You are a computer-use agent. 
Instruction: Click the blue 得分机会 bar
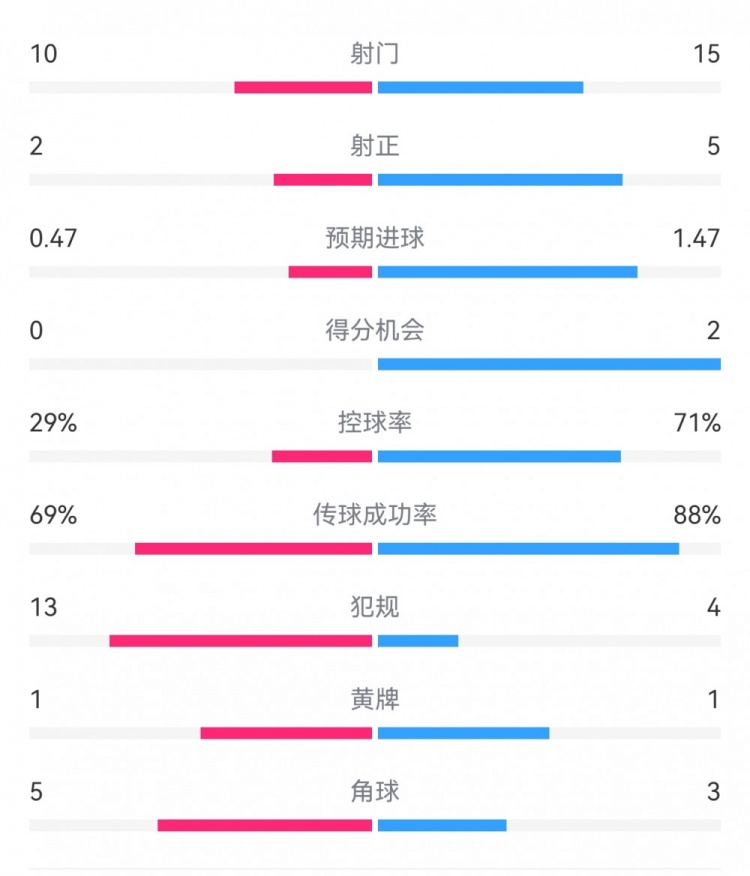(x=549, y=364)
